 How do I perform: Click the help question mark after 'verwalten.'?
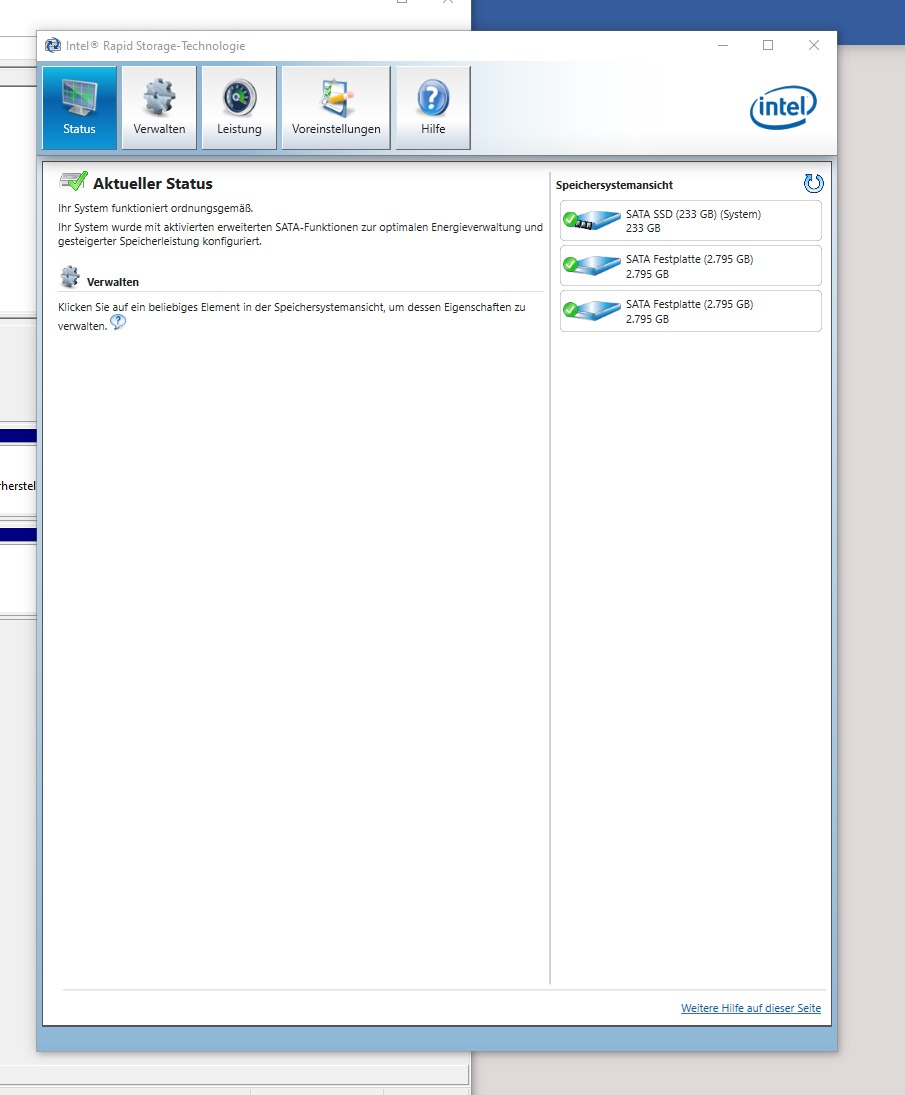[118, 322]
